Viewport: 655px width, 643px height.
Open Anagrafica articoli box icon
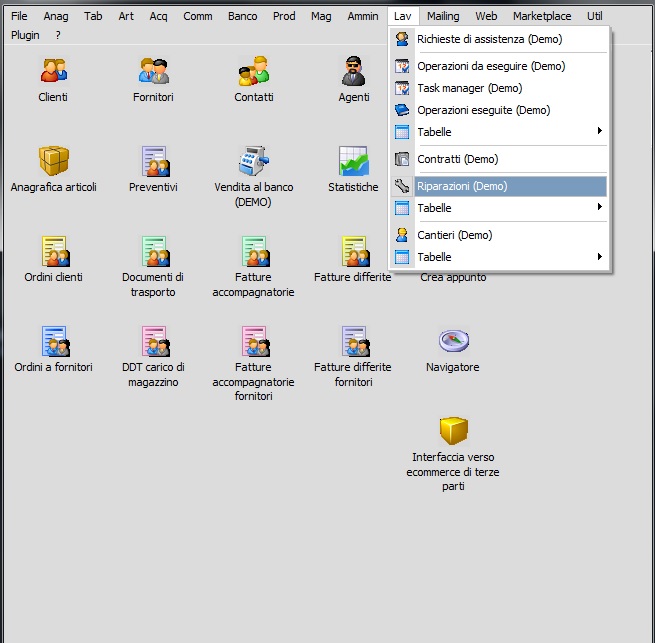pos(53,161)
